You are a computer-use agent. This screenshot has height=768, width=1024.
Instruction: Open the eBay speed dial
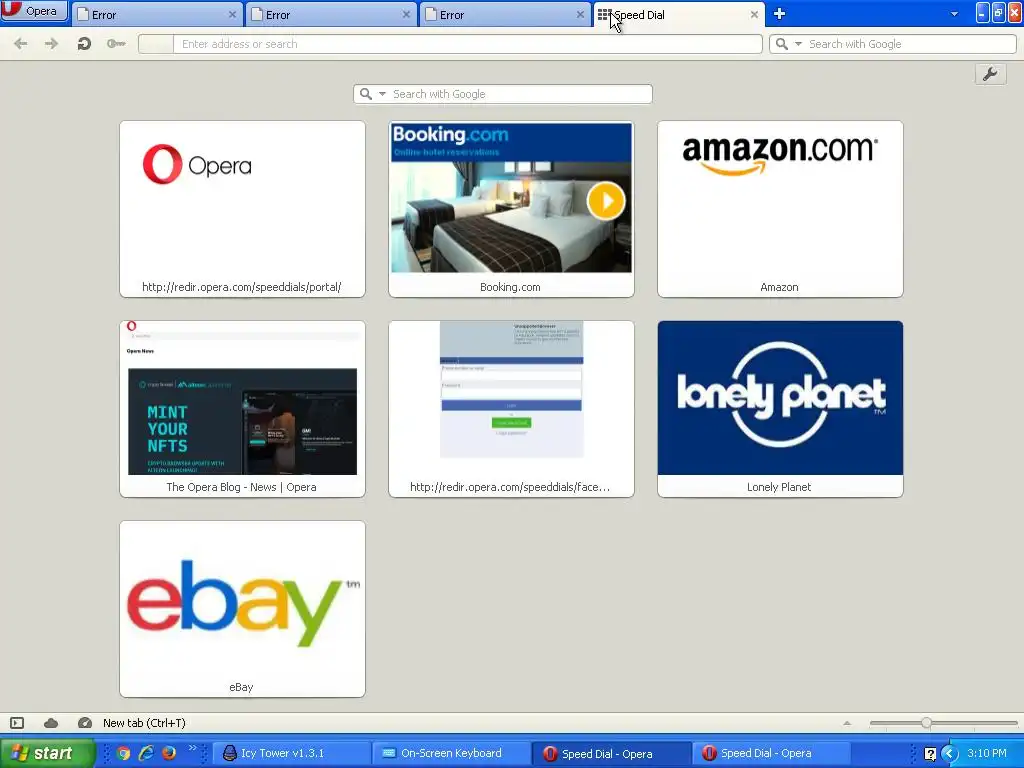pyautogui.click(x=242, y=609)
